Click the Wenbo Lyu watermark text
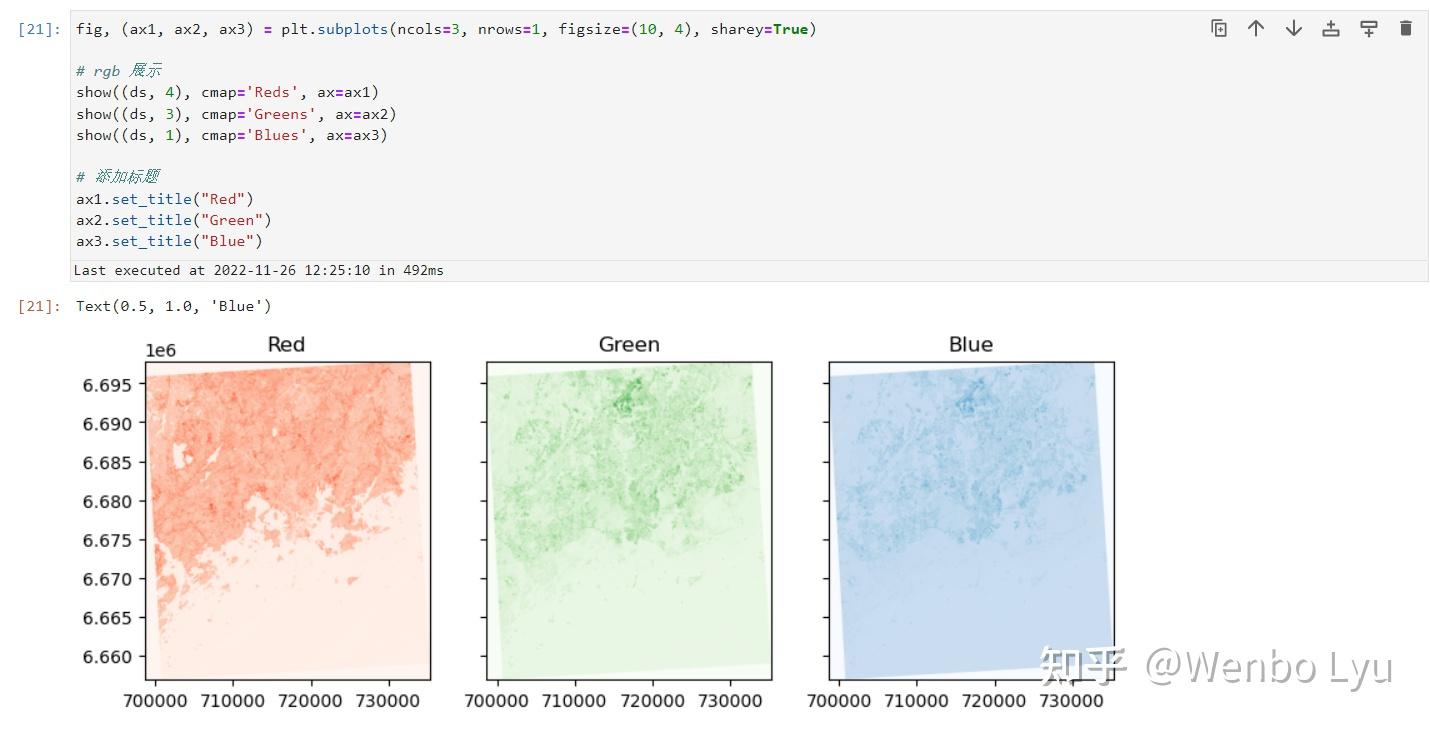The image size is (1430, 731). 1269,666
